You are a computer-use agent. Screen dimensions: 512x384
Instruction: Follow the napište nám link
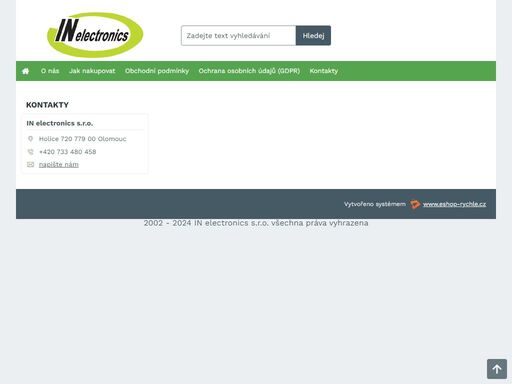click(x=59, y=165)
